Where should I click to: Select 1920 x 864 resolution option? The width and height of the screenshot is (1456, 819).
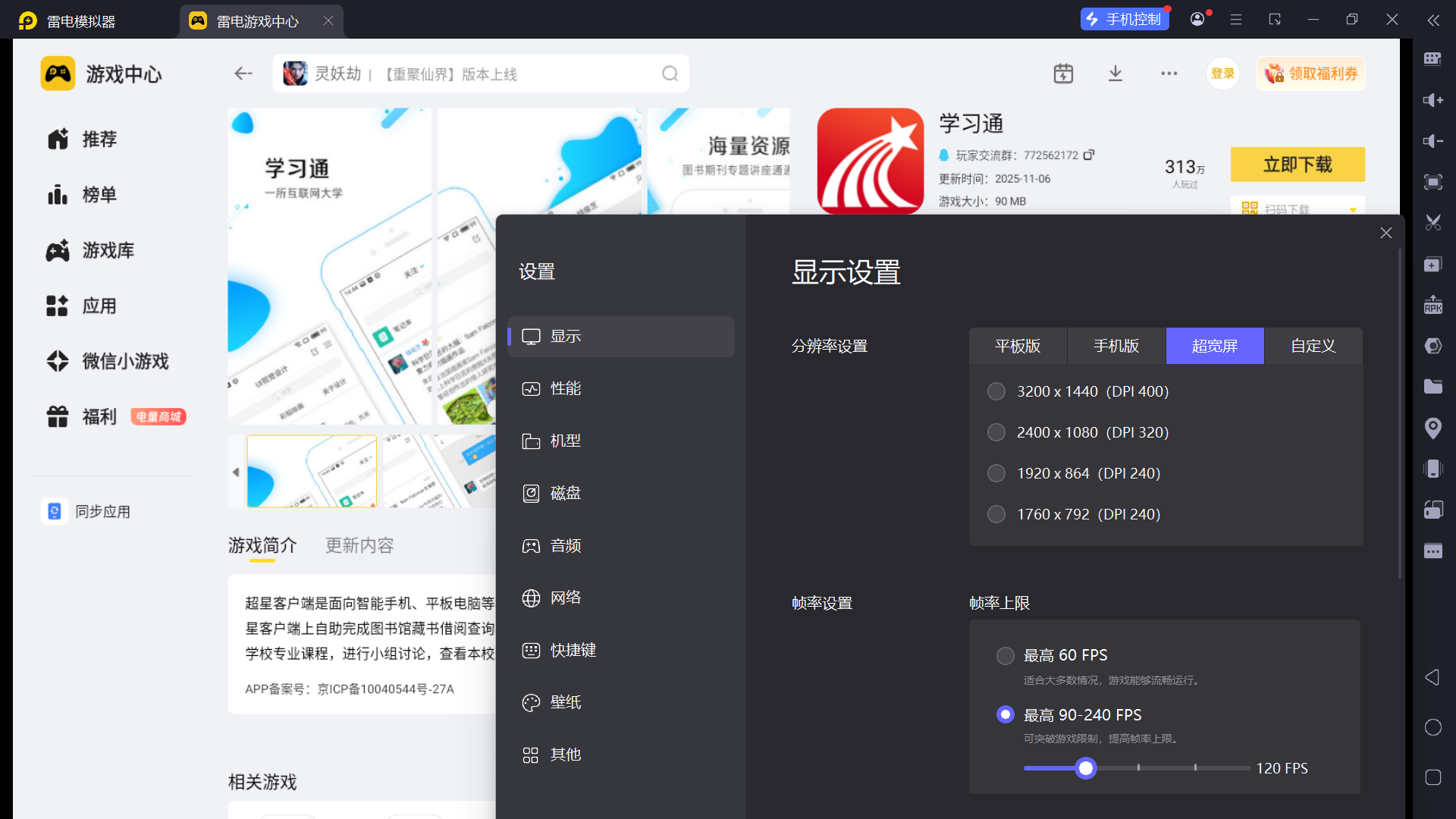click(996, 473)
